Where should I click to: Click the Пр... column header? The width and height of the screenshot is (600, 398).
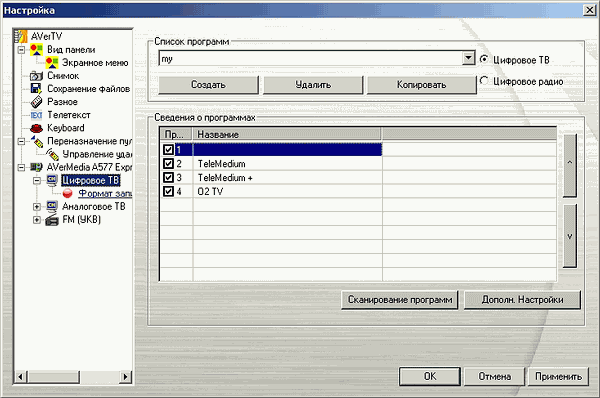pos(176,134)
